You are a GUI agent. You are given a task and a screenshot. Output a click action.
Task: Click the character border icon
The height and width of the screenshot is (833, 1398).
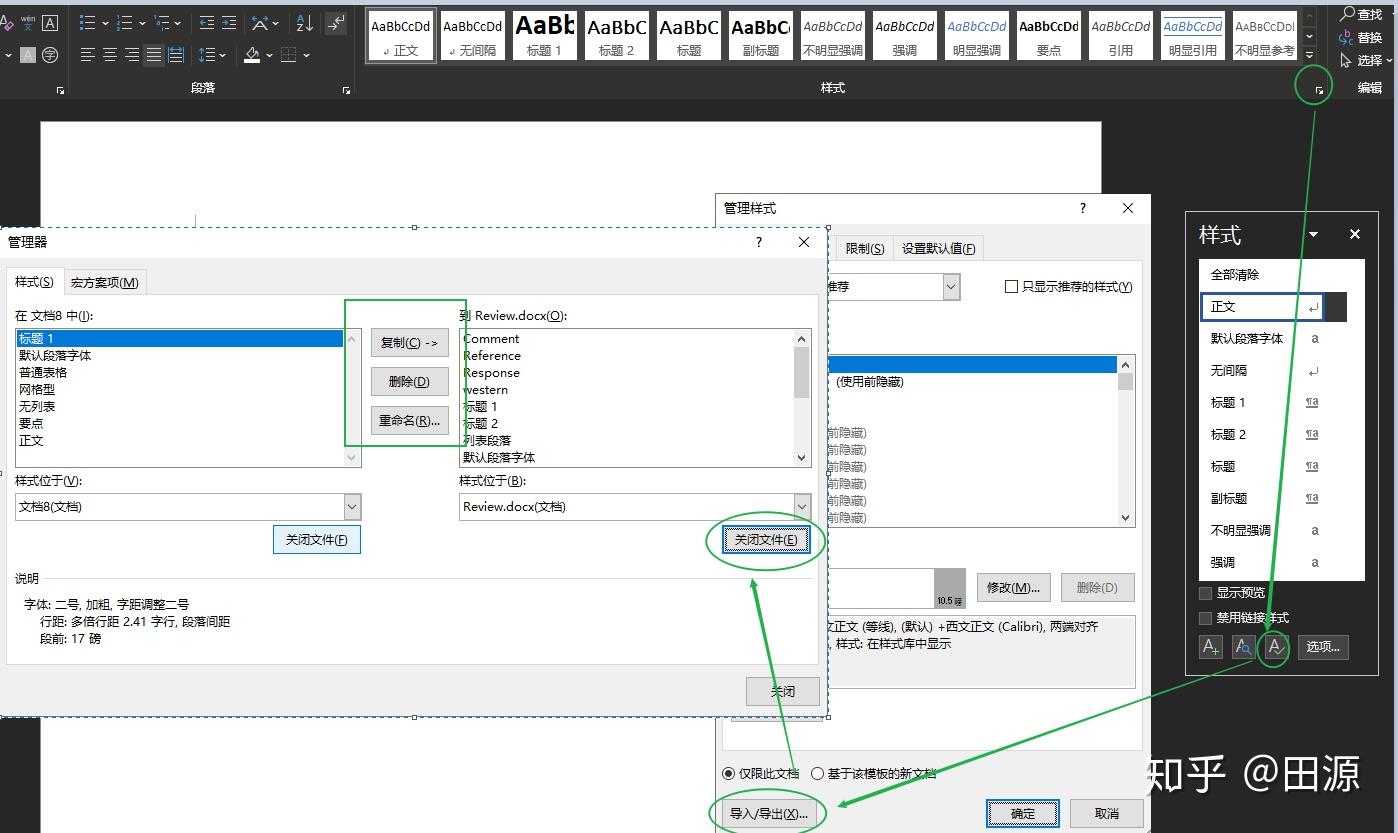[50, 22]
